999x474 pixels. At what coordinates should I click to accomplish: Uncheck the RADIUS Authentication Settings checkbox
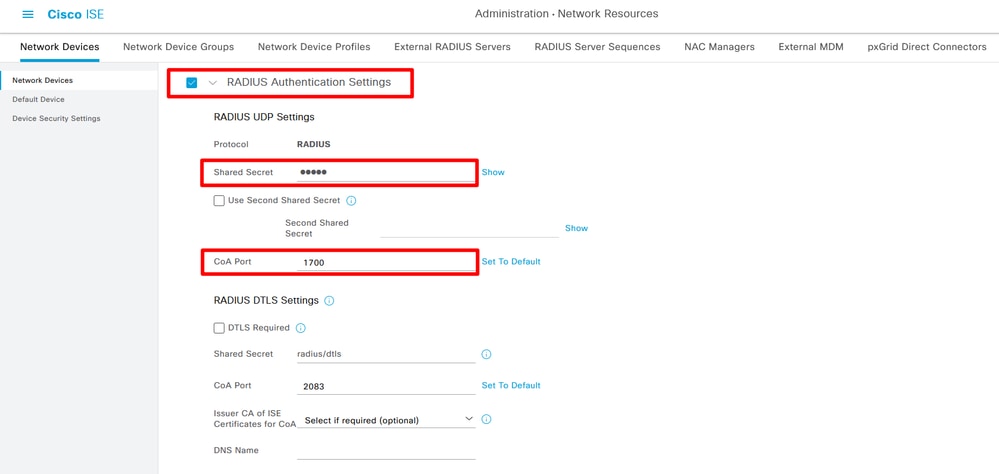coord(192,82)
